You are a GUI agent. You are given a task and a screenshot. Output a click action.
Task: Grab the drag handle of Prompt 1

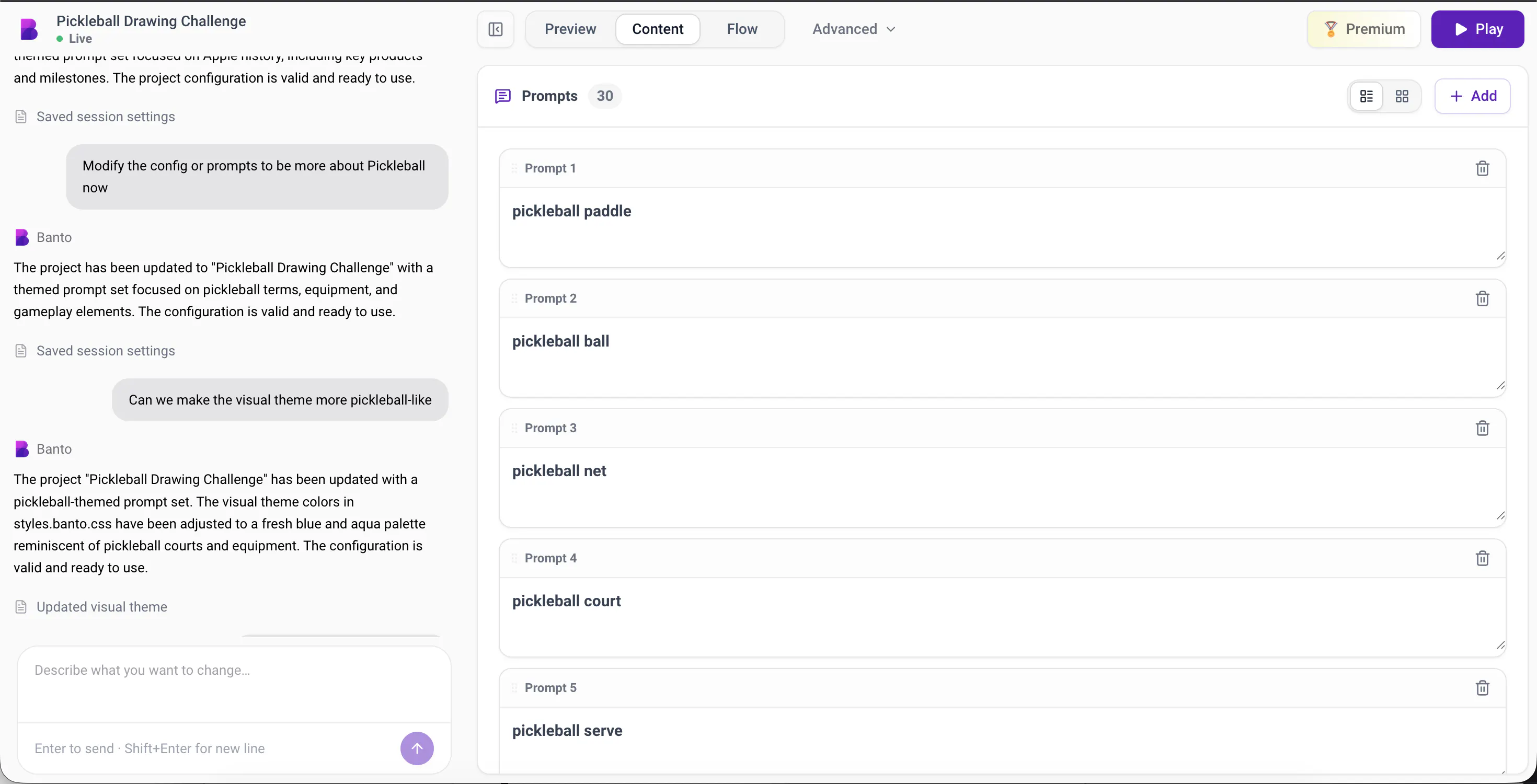514,168
